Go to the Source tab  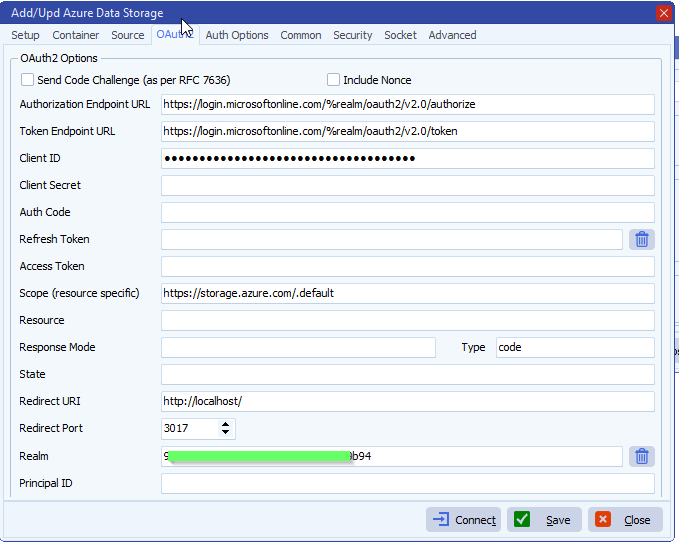coord(127,35)
